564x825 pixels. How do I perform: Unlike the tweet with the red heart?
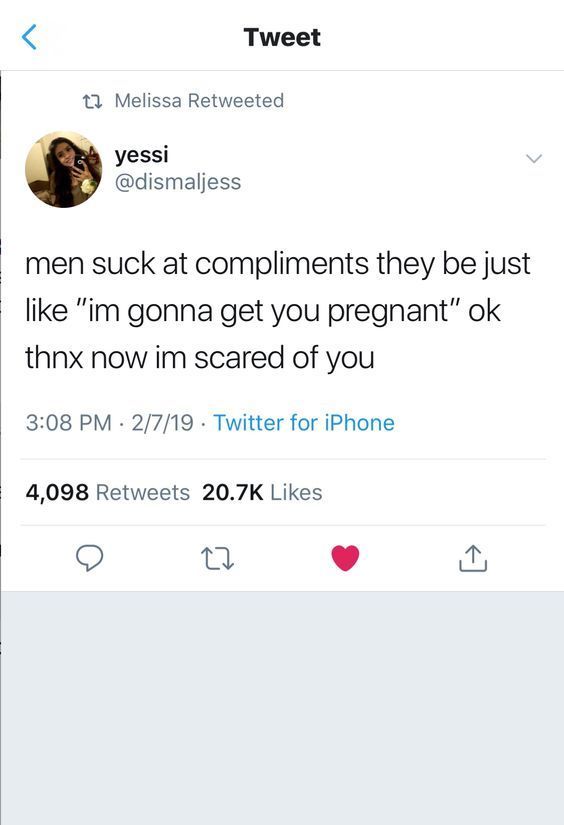point(345,558)
